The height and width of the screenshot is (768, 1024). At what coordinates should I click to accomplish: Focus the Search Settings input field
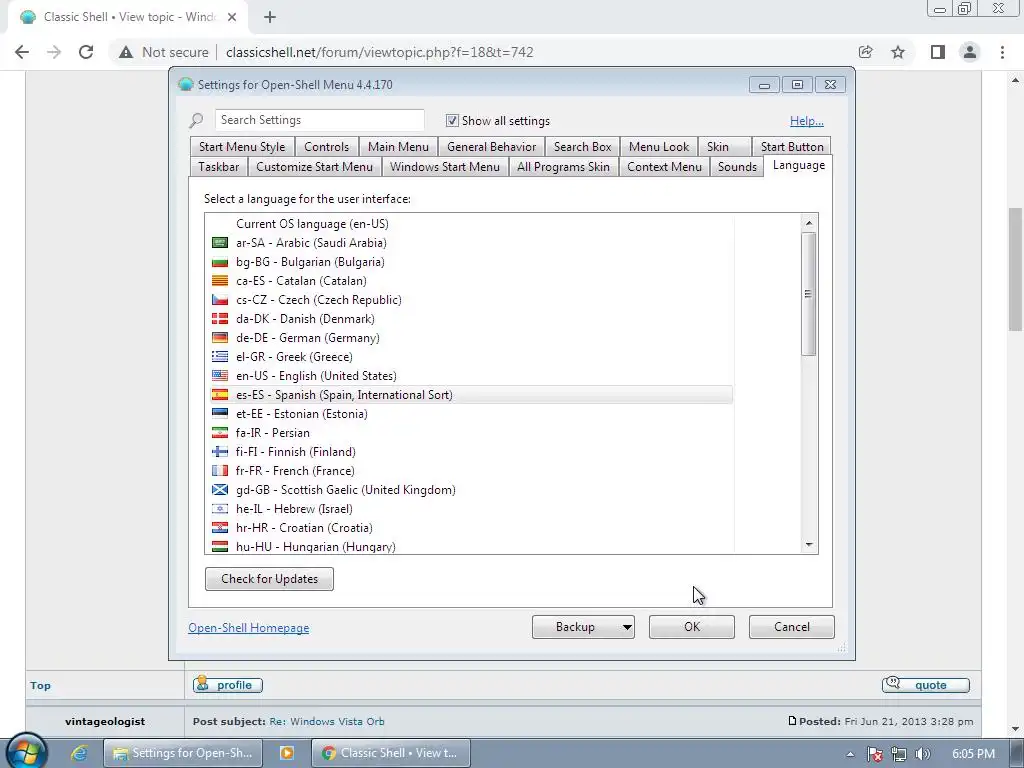(x=319, y=120)
